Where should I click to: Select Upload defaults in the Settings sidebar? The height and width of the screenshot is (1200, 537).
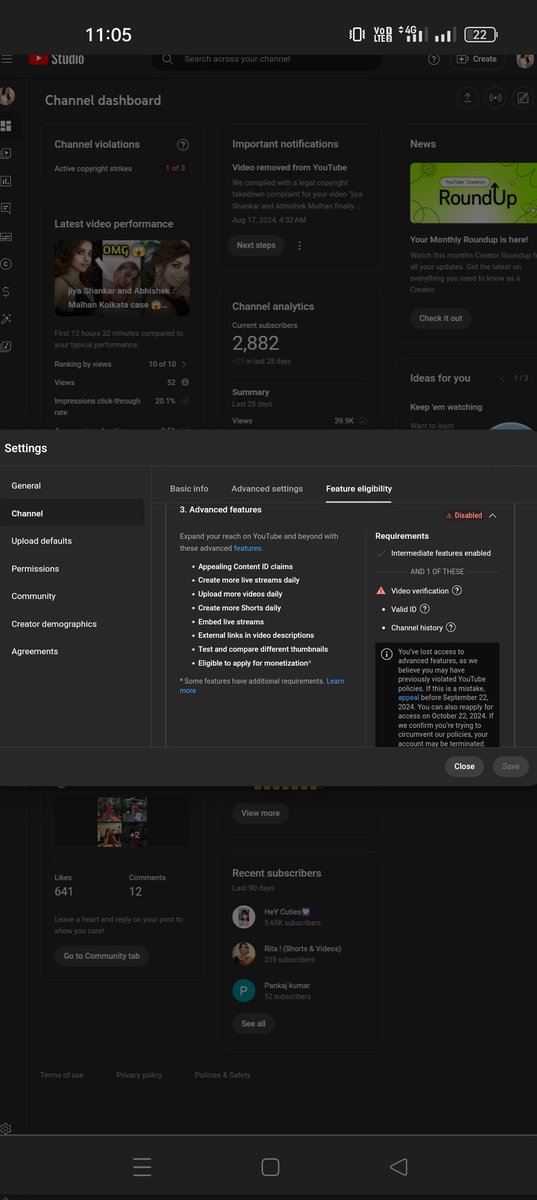(72, 541)
